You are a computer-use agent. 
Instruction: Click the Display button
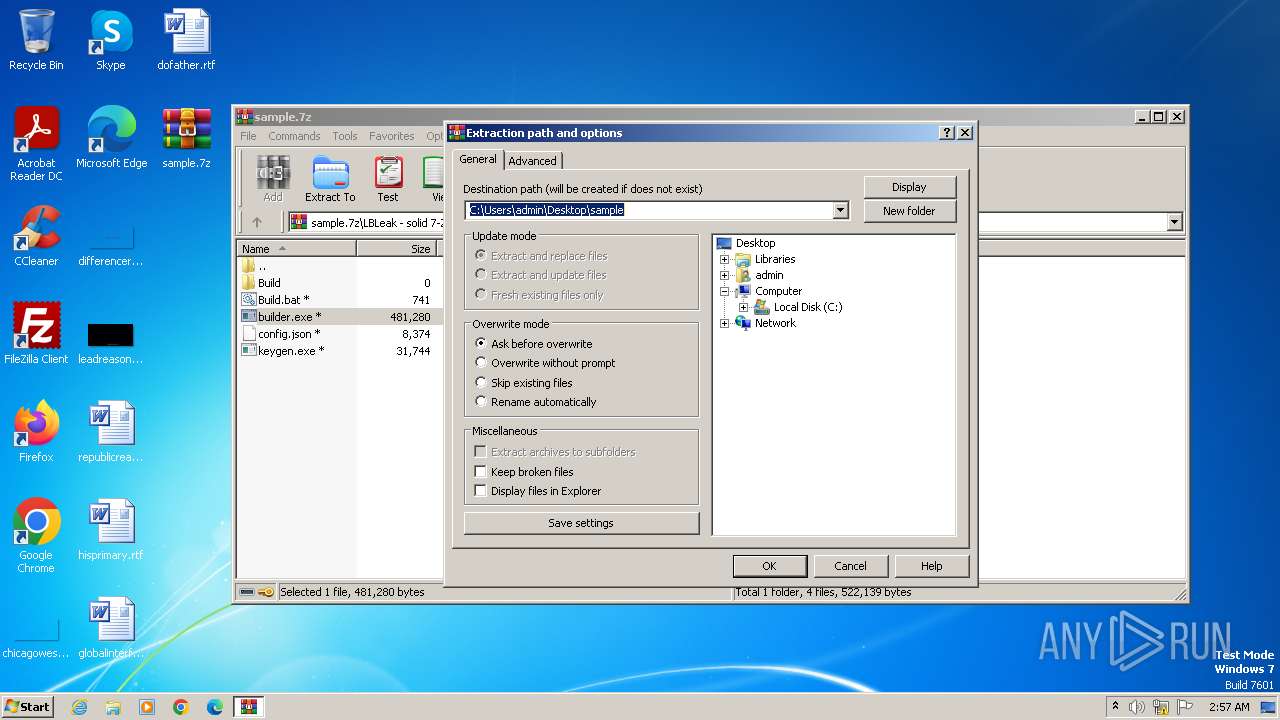pos(909,187)
